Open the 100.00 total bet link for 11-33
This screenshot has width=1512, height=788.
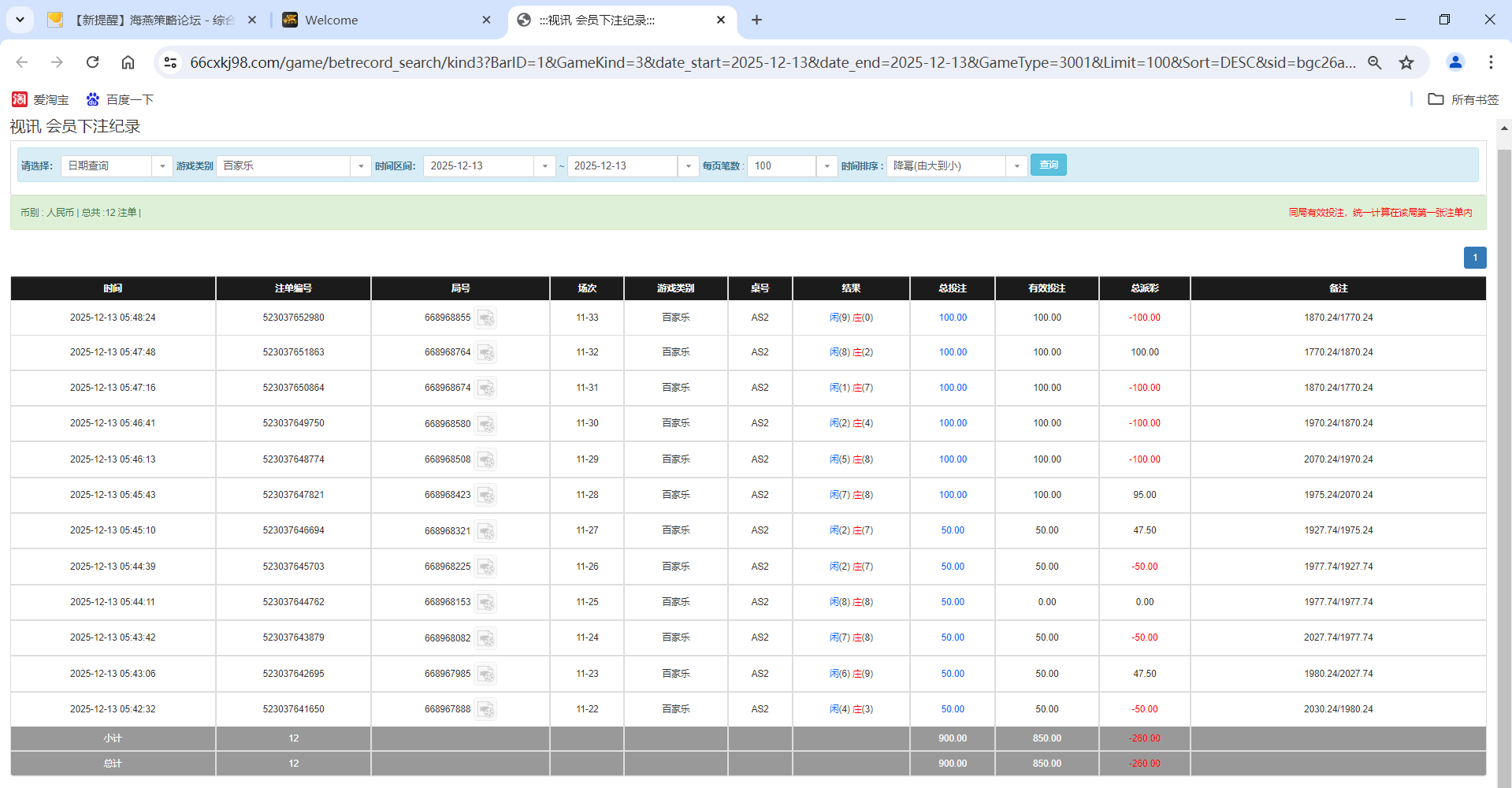tap(953, 318)
